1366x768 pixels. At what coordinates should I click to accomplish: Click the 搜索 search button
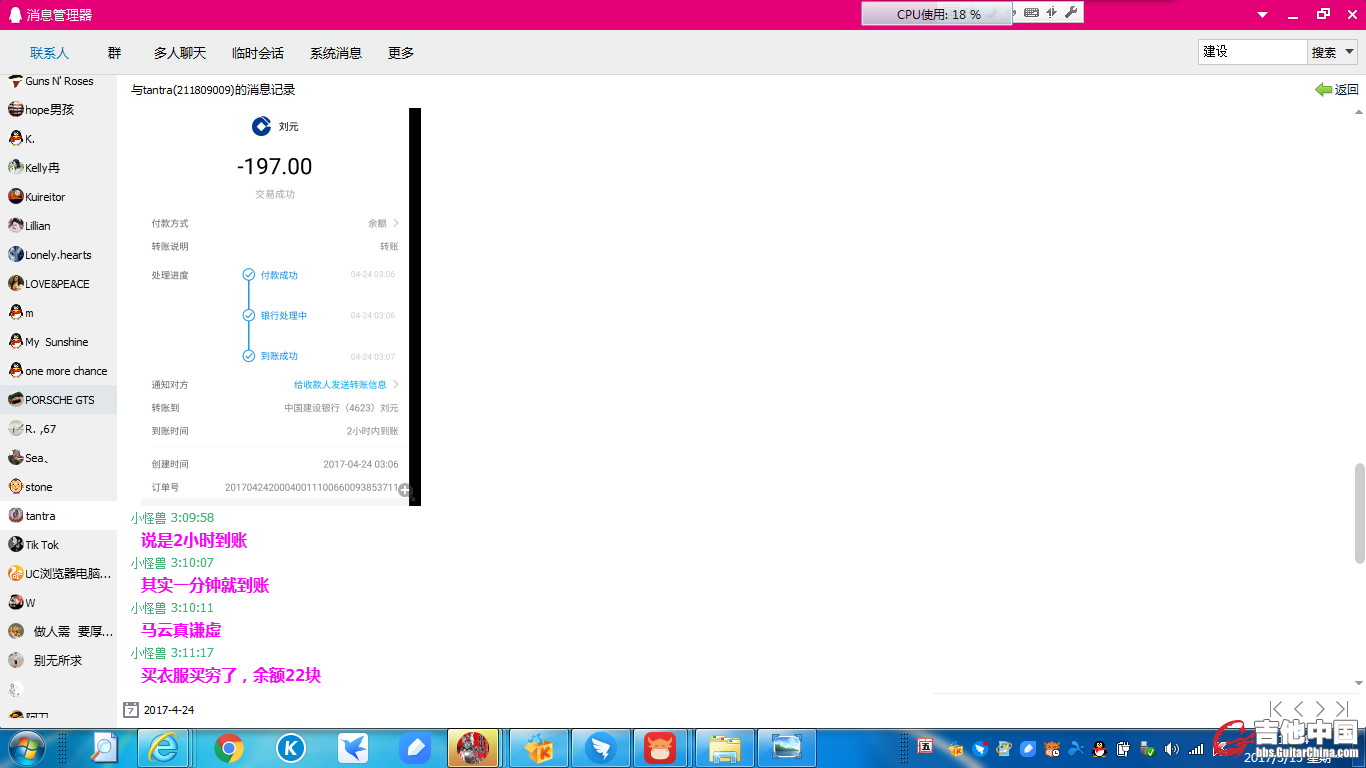point(1323,52)
